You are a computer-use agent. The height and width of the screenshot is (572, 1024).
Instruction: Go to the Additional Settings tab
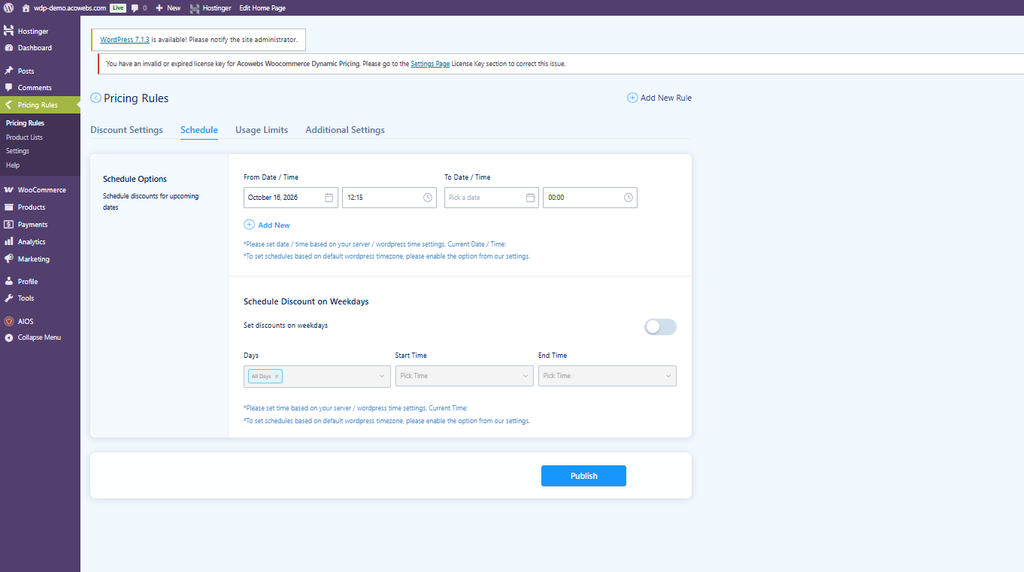click(345, 130)
